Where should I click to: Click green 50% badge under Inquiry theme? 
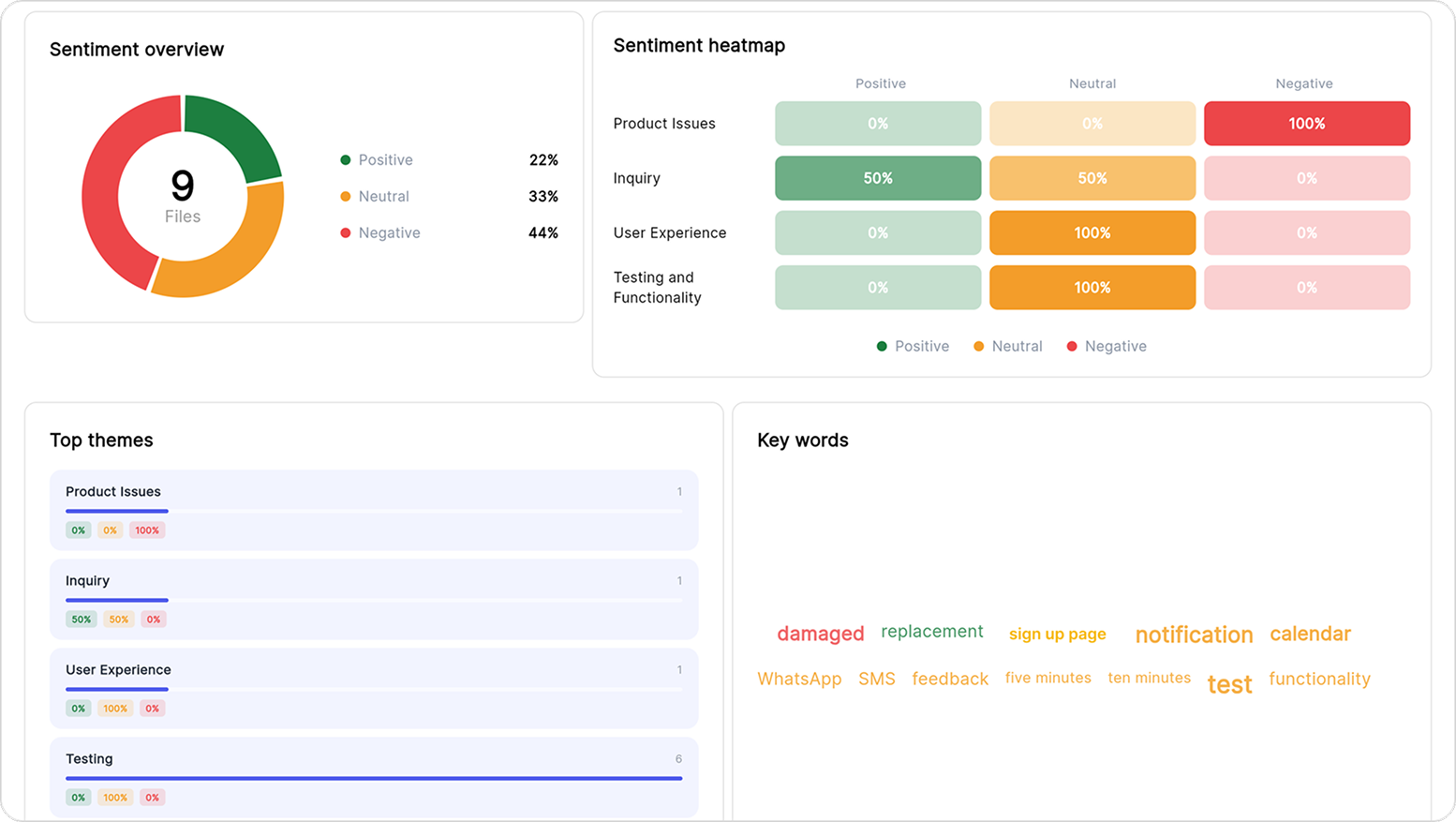tap(82, 620)
